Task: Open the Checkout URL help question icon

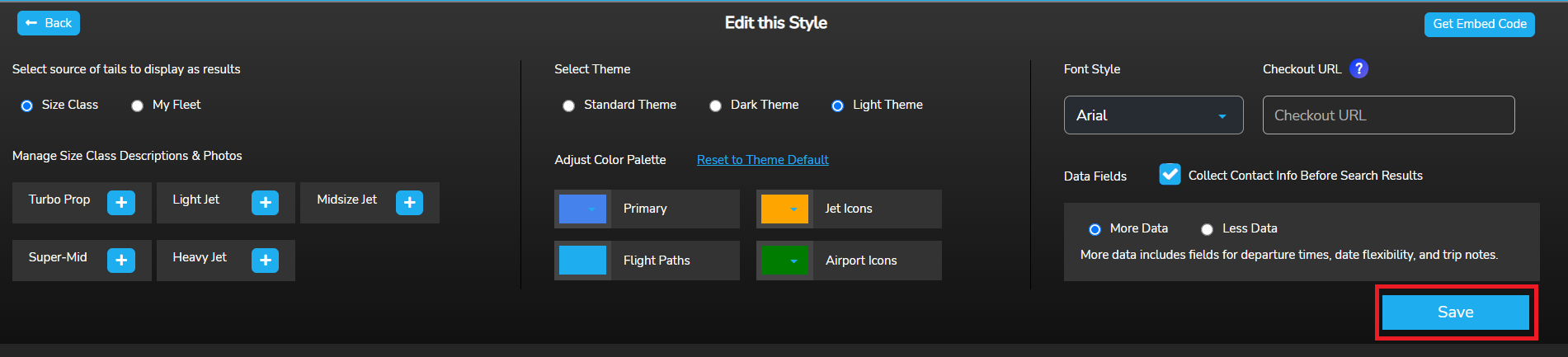Action: pos(1358,69)
